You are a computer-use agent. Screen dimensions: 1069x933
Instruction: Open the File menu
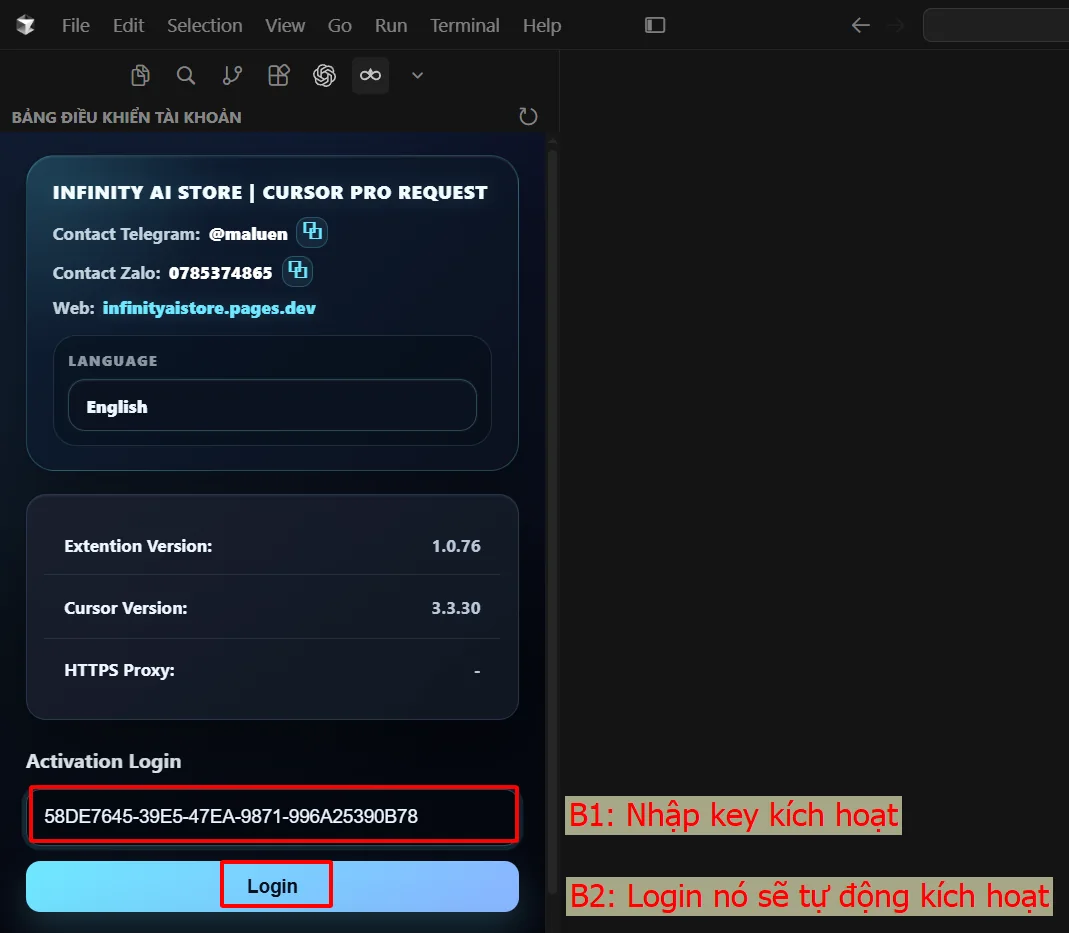point(76,25)
